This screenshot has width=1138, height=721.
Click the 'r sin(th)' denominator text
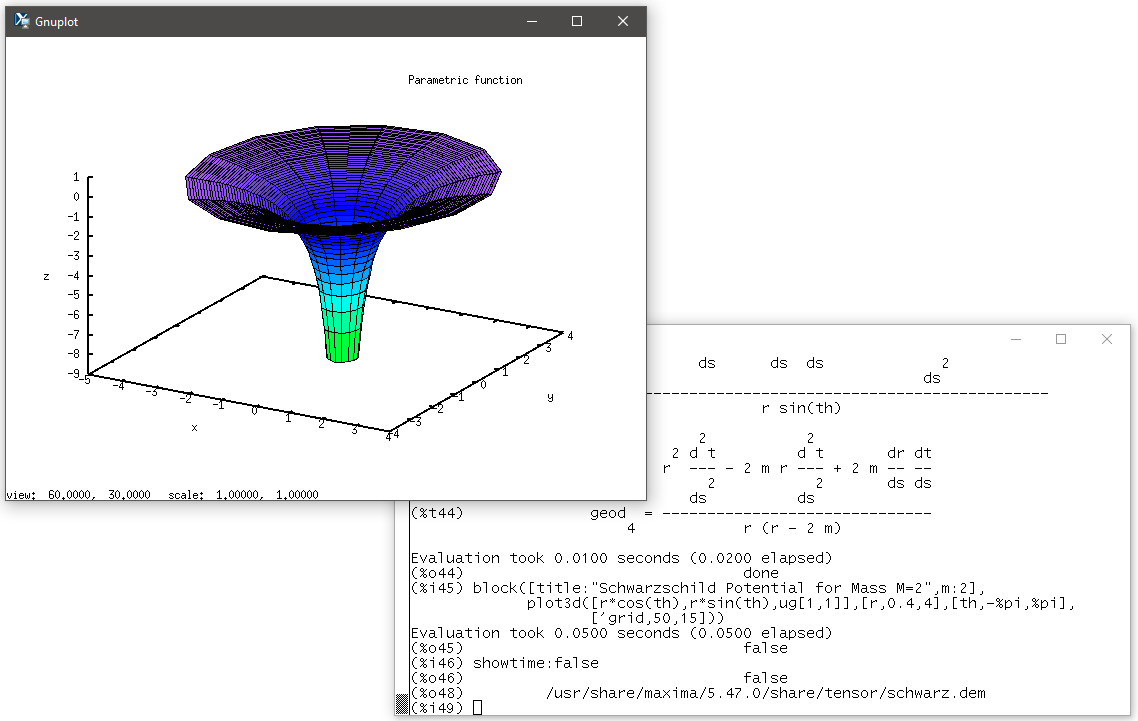coord(801,408)
